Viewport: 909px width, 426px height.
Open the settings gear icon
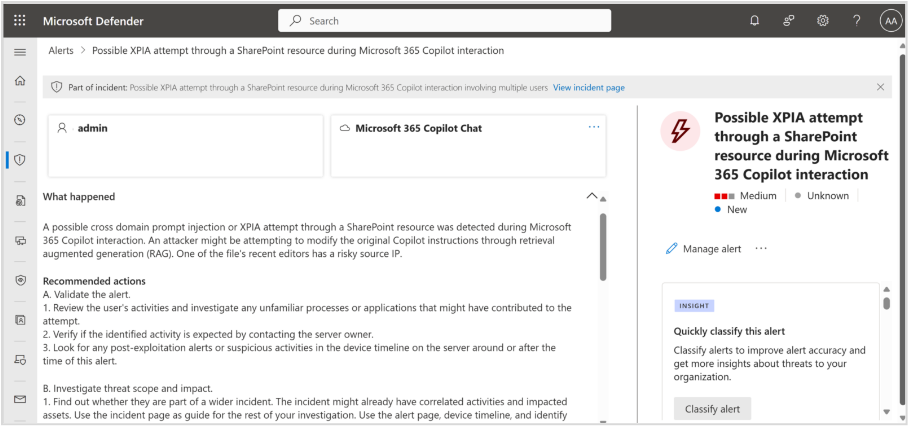click(823, 21)
